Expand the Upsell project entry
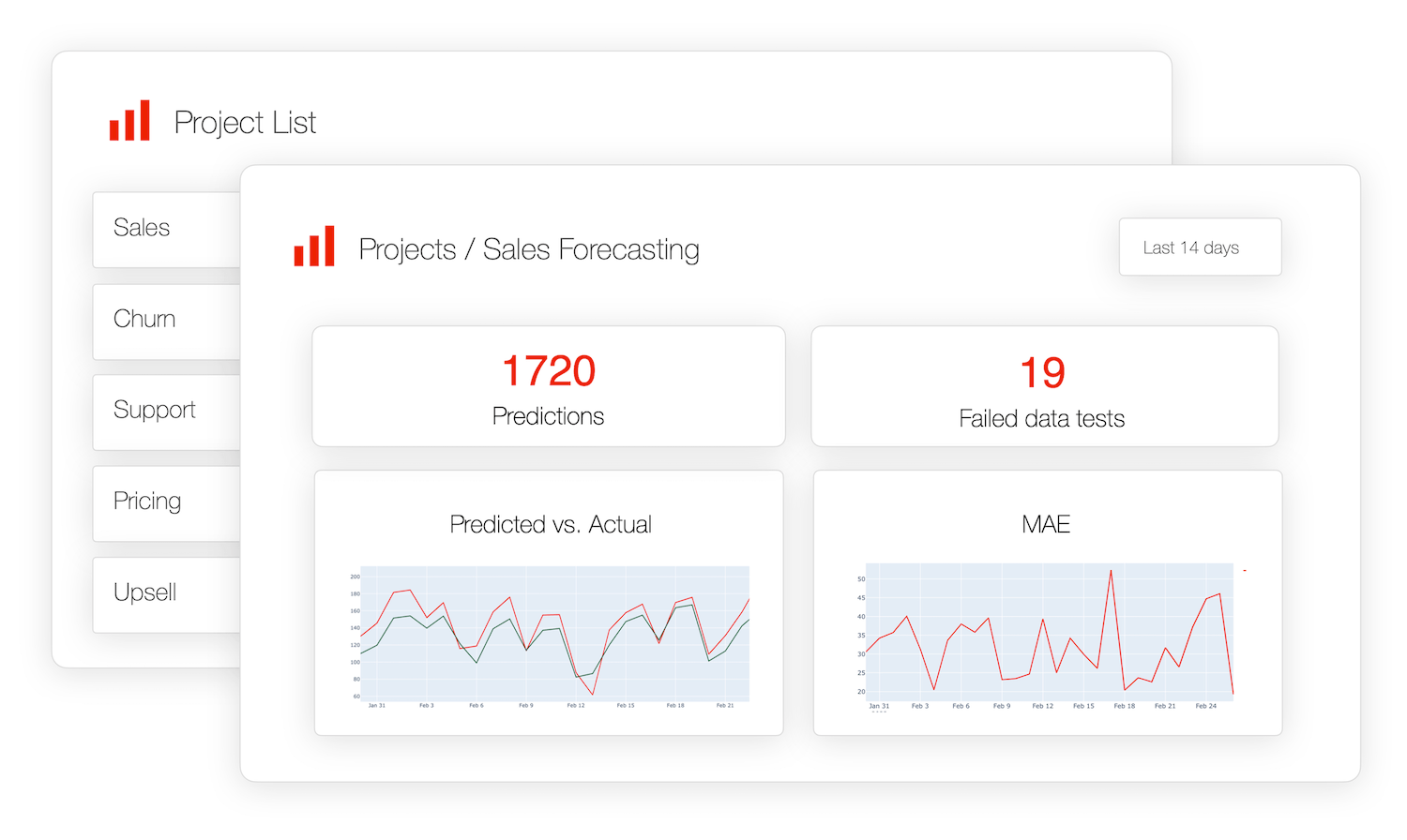 pos(150,592)
